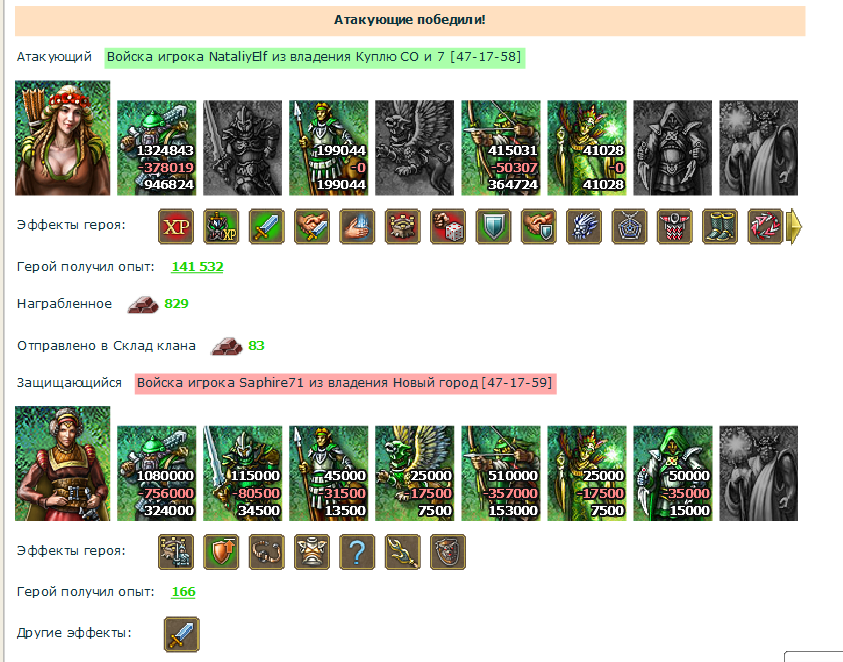
Task: Click the defender Saphire71 hero portrait
Action: click(62, 464)
